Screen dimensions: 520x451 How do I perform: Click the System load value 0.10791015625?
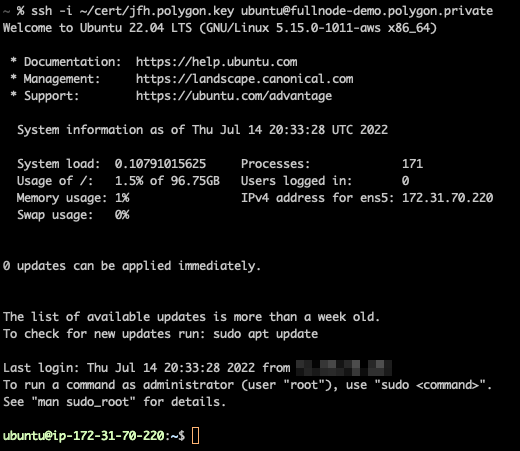click(160, 164)
